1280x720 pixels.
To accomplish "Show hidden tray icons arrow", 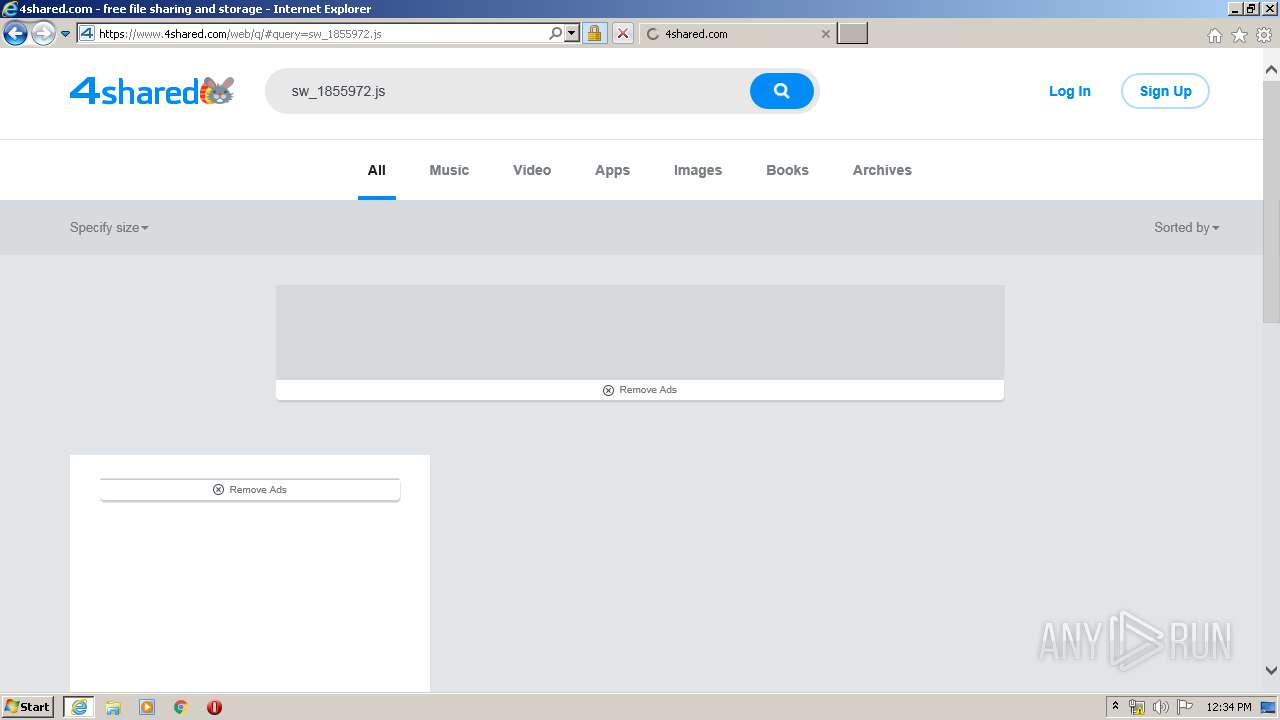I will click(1115, 707).
